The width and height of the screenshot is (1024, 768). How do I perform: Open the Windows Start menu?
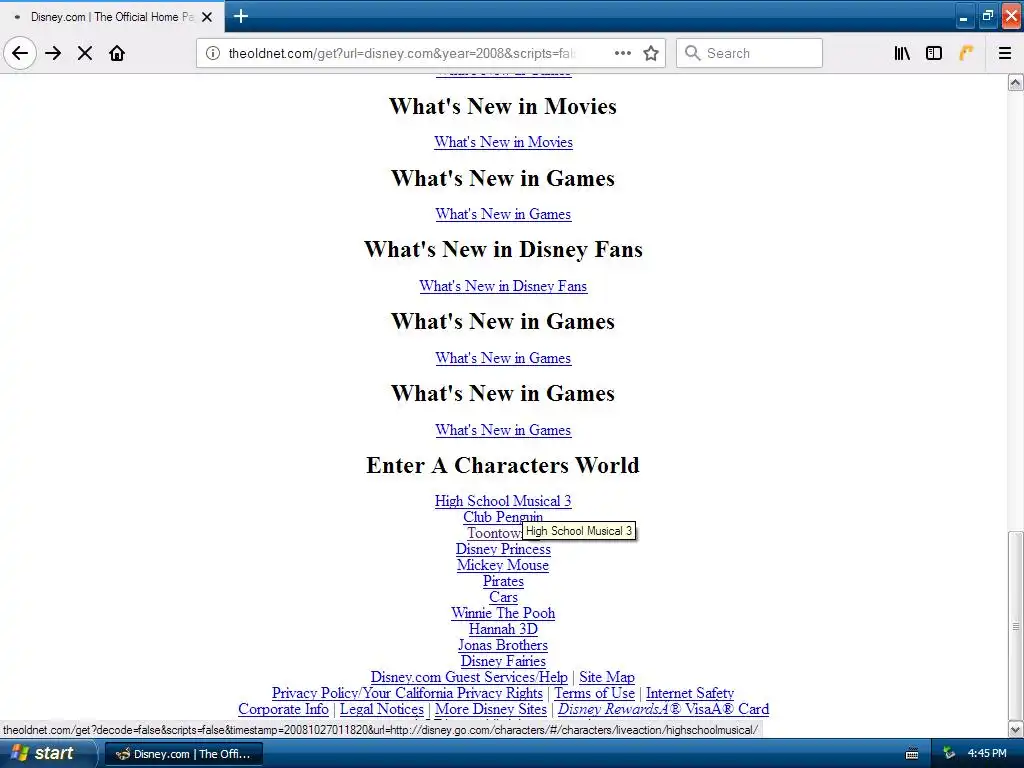click(x=49, y=753)
